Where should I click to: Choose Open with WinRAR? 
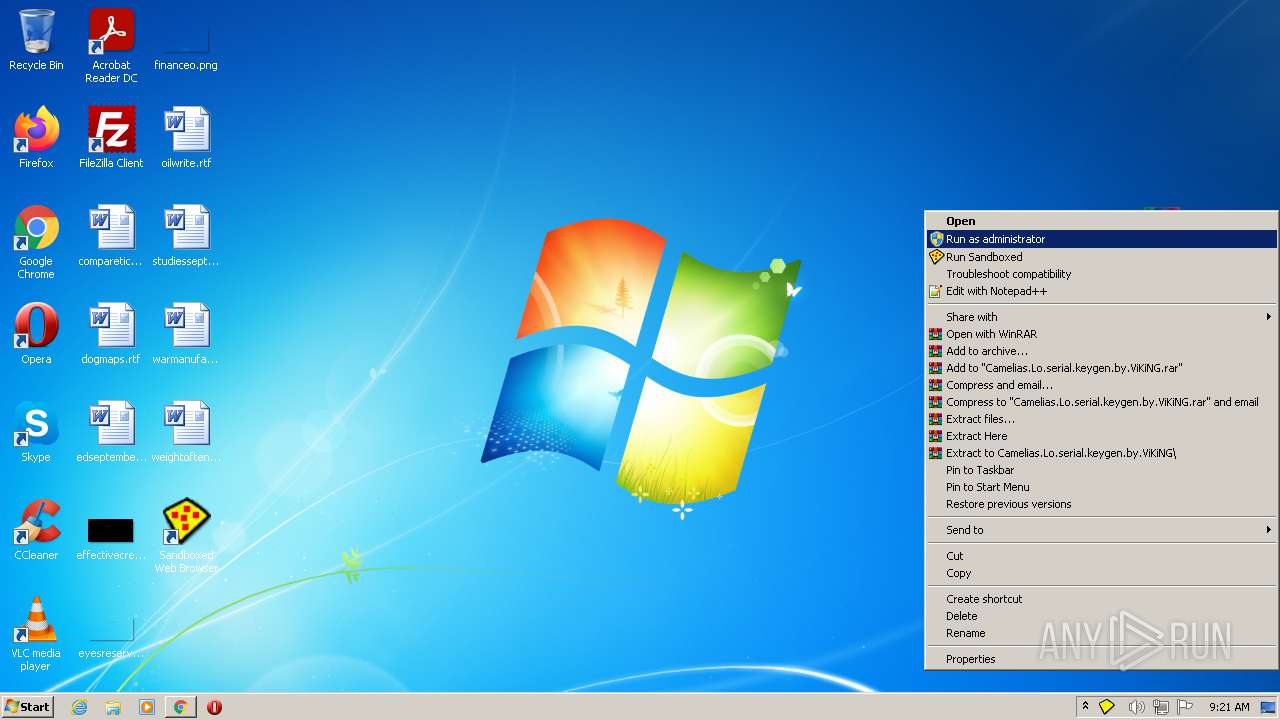point(1101,334)
